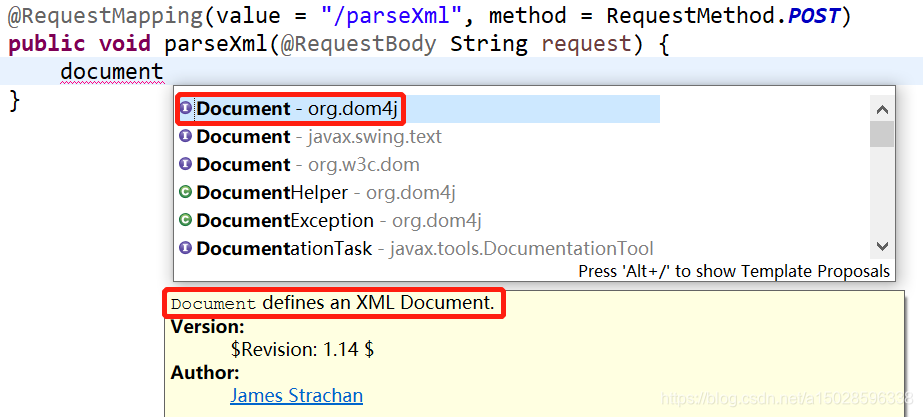923x417 pixels.
Task: Click class icon beside DocumentException
Action: [185, 220]
